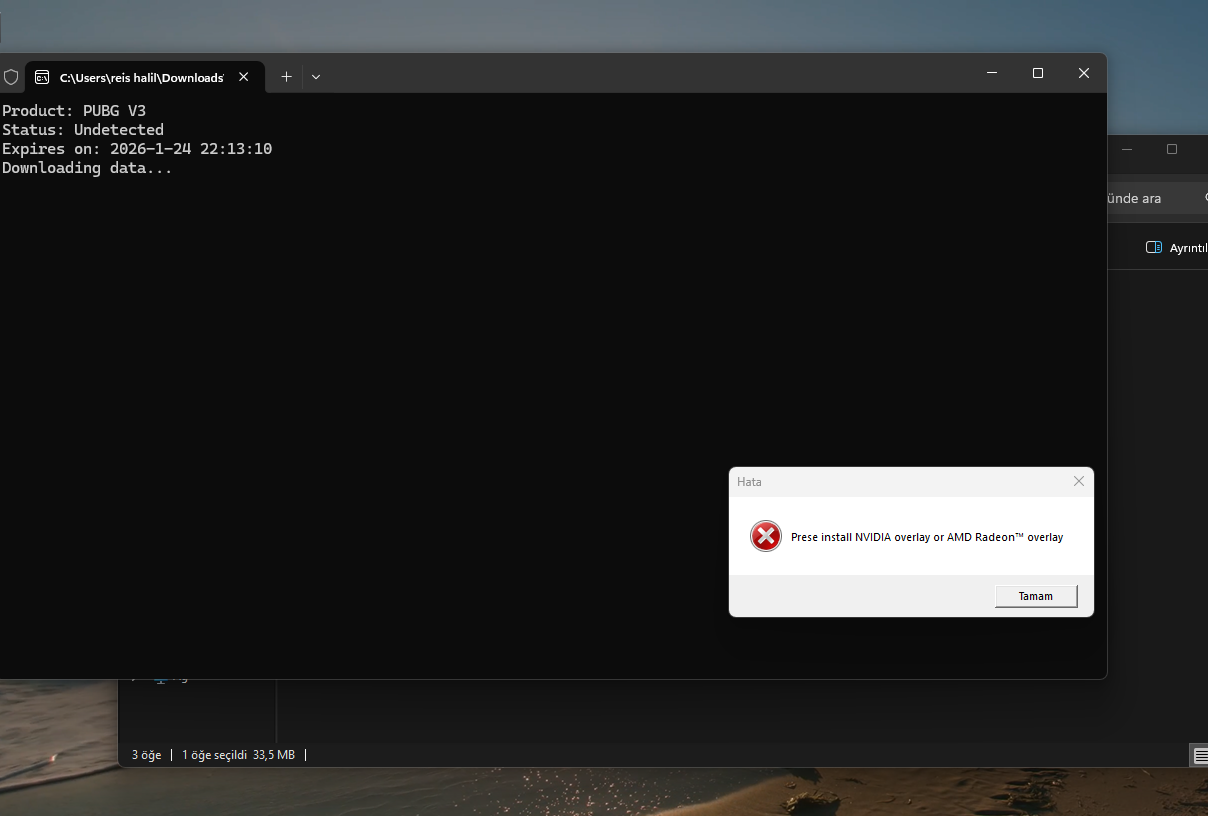Screen dimensions: 1208x816
Task: Click the 'Downloading data...' line
Action: (87, 168)
